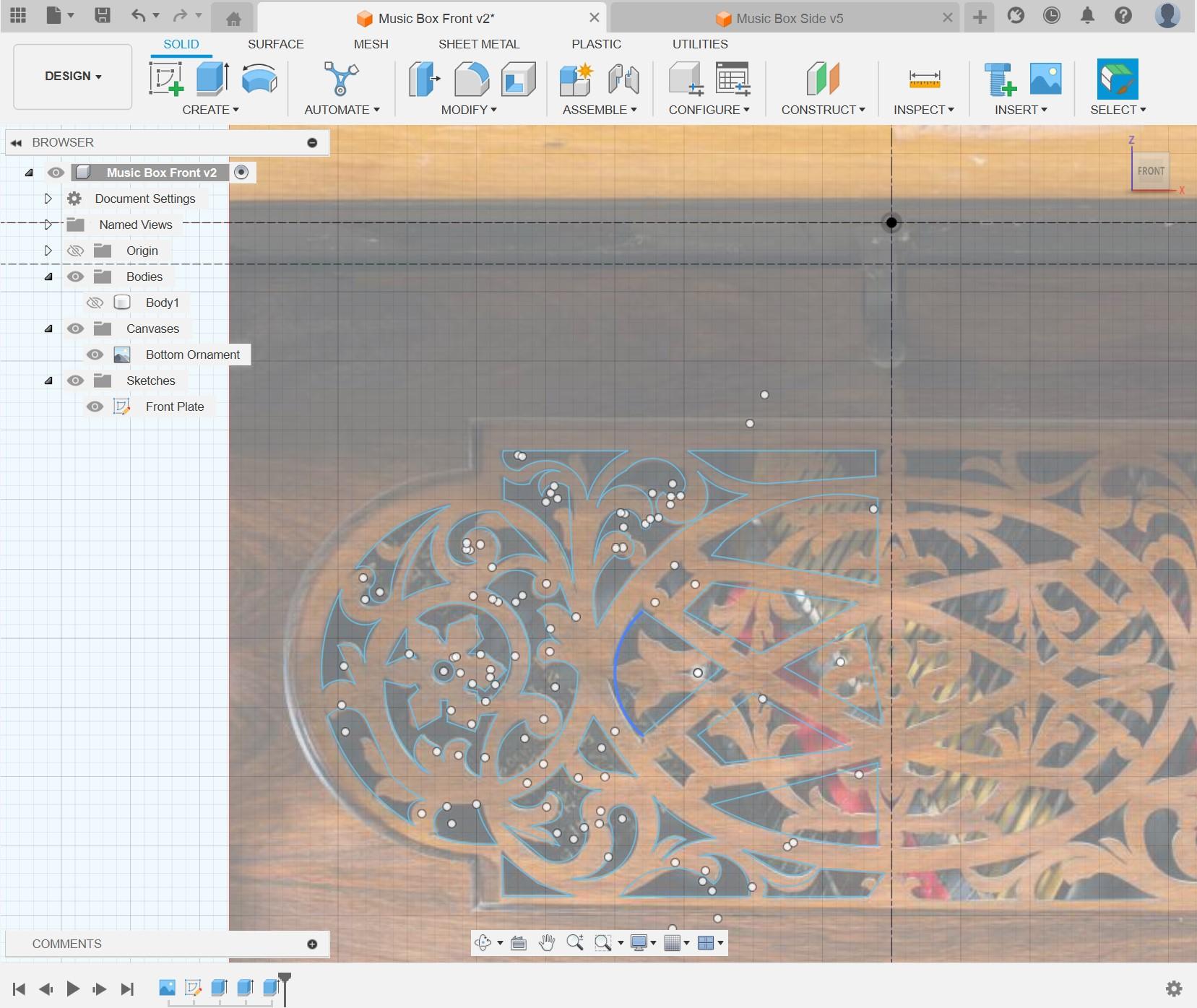Expand Document Settings in the browser

(48, 199)
